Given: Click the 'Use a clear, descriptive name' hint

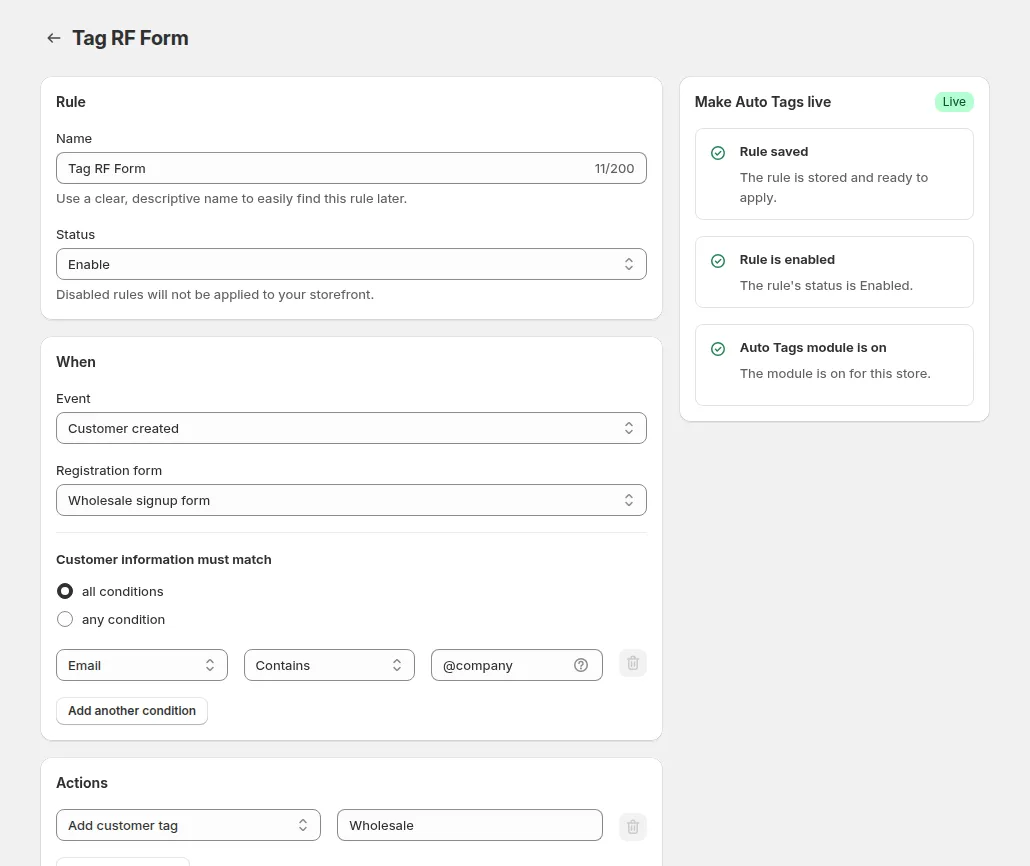Looking at the screenshot, I should click(231, 198).
